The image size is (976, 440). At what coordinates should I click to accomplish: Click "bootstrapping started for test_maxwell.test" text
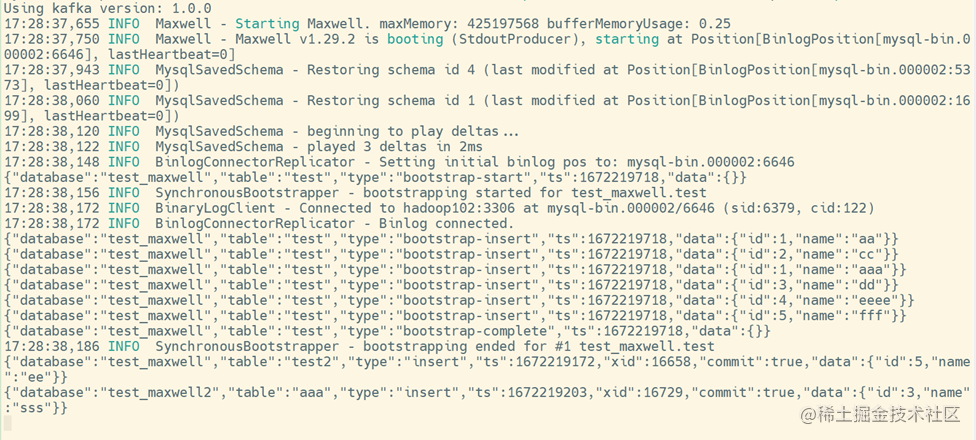click(x=535, y=192)
